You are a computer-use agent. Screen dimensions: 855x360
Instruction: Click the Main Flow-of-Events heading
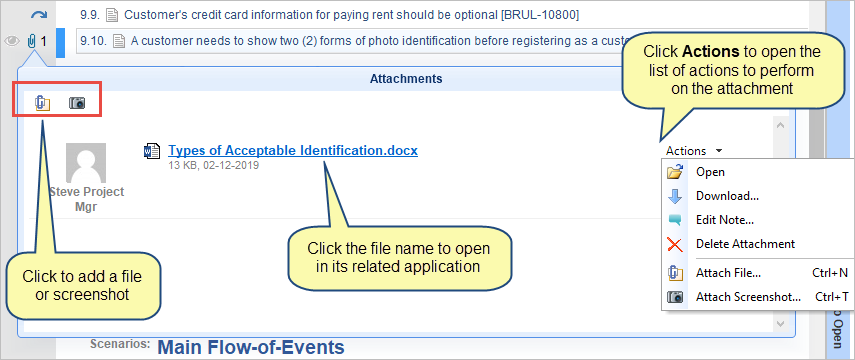(251, 347)
